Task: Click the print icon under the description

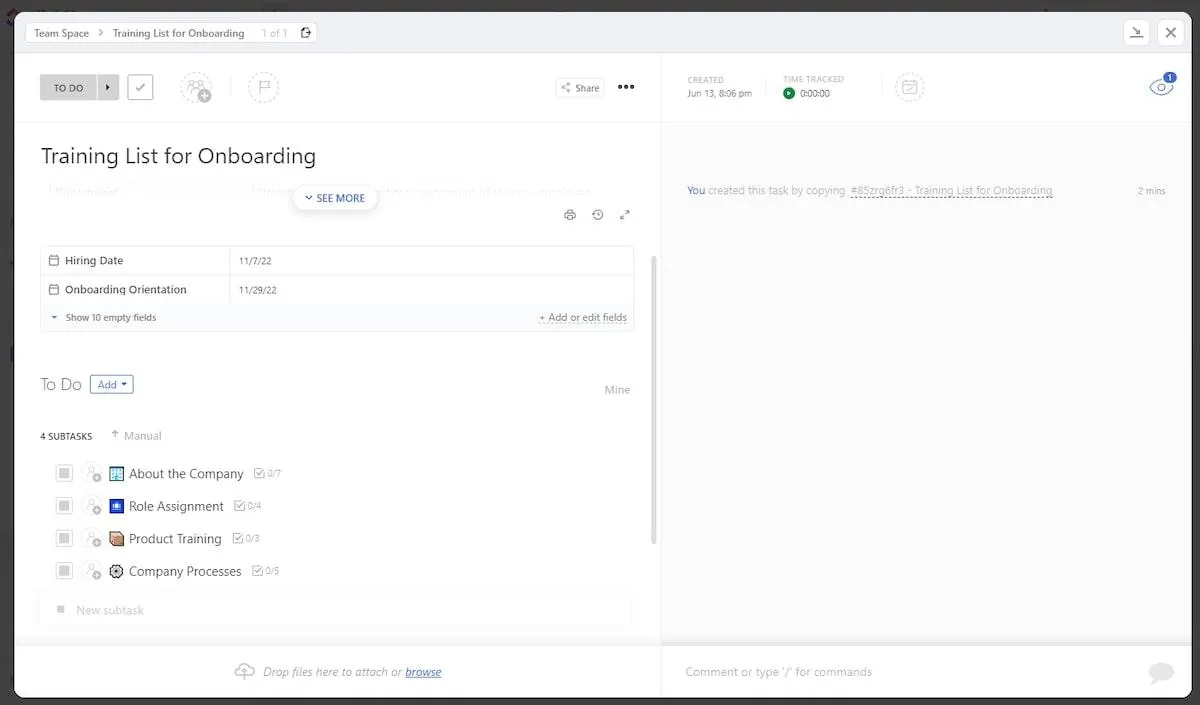Action: (570, 215)
